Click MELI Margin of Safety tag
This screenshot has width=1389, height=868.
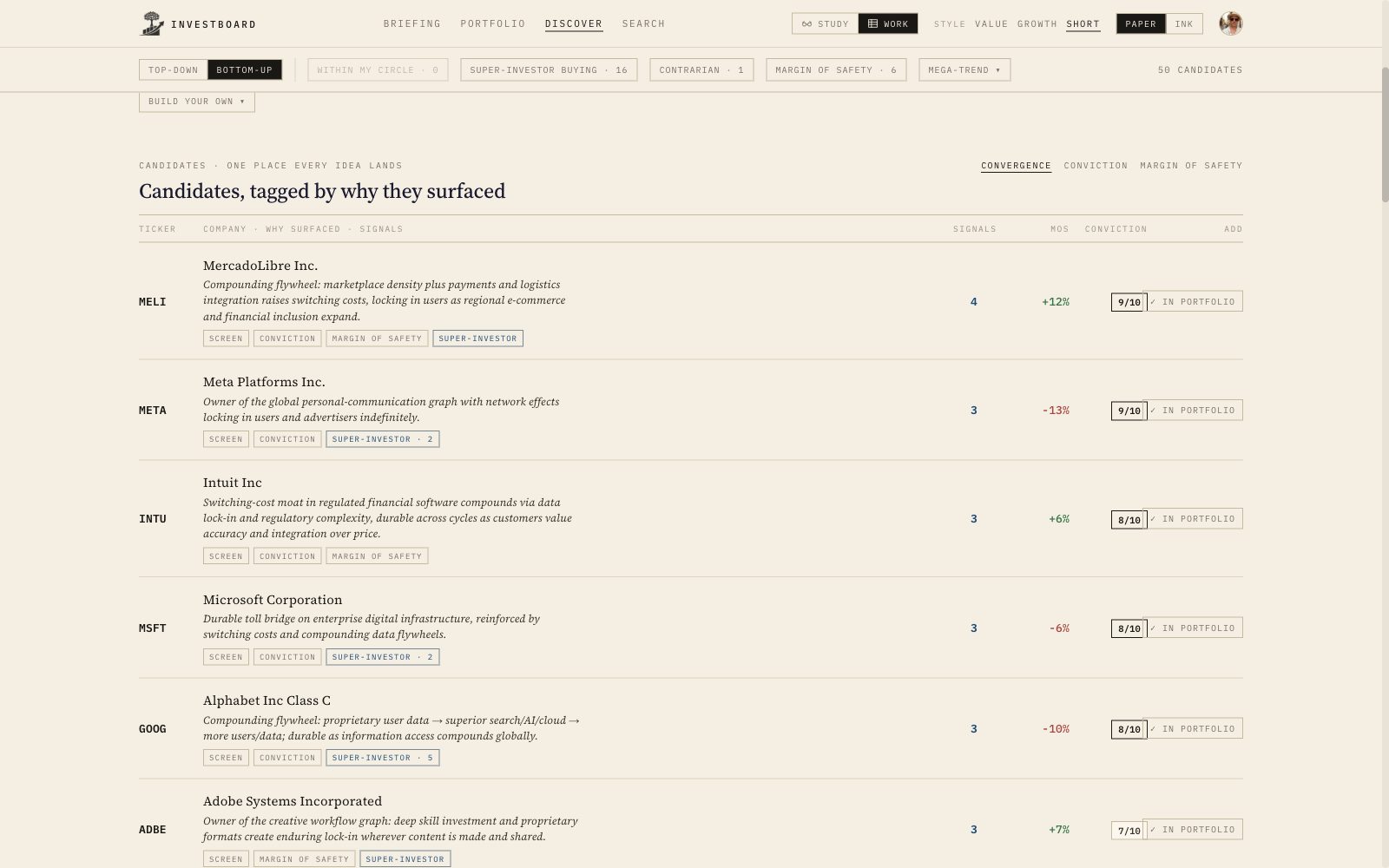pos(377,339)
